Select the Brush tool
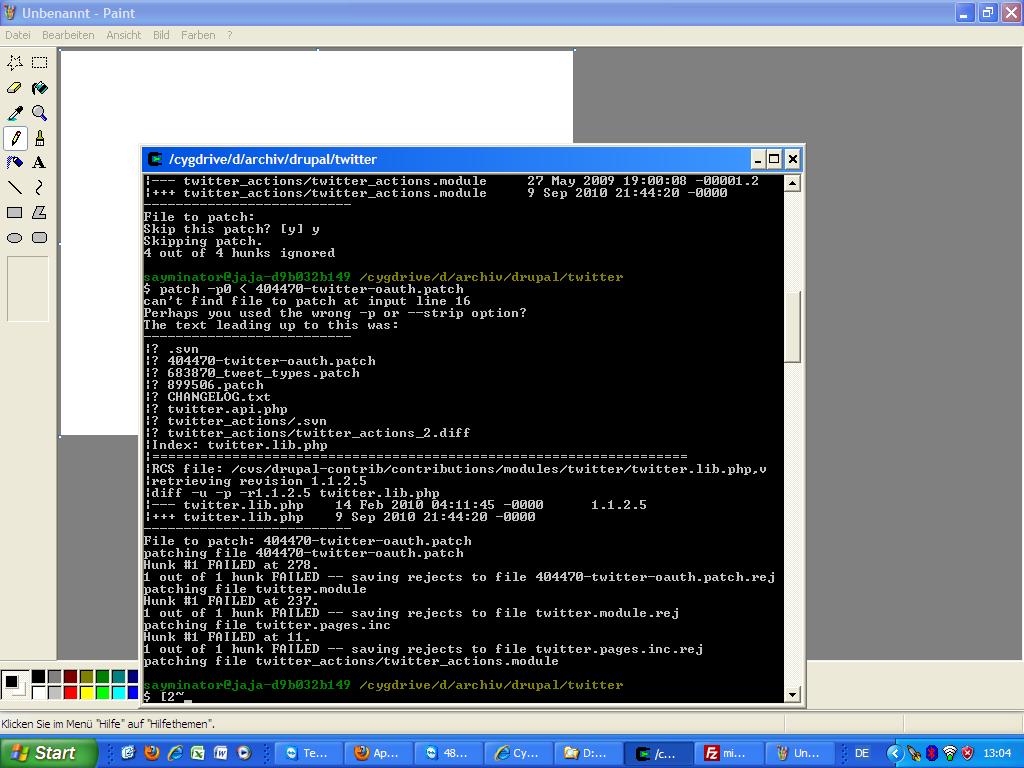Viewport: 1024px width, 768px height. point(39,138)
